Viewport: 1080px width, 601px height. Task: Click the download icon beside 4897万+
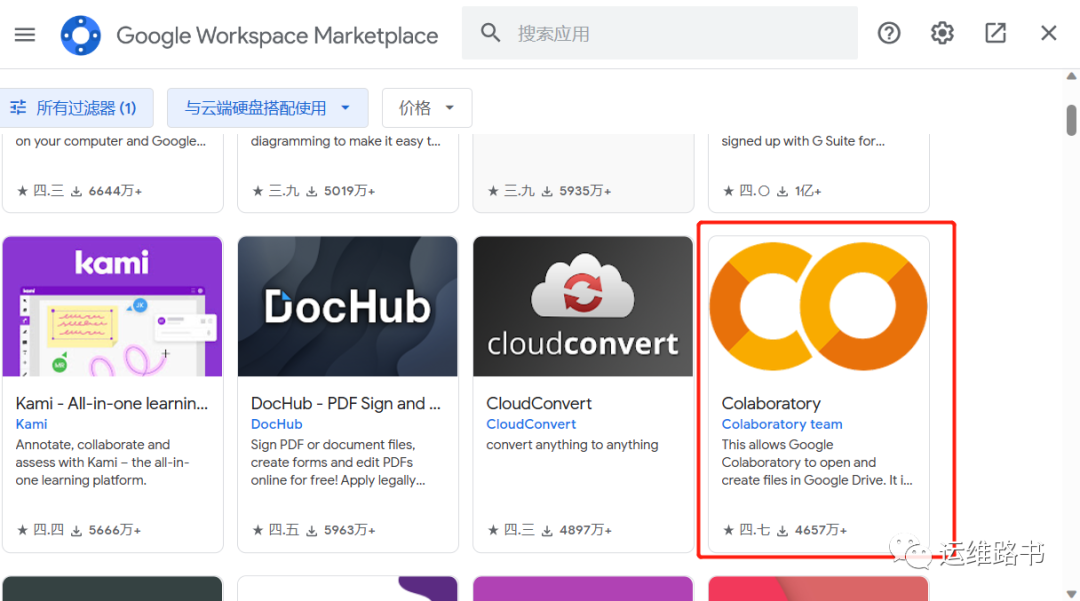[547, 531]
